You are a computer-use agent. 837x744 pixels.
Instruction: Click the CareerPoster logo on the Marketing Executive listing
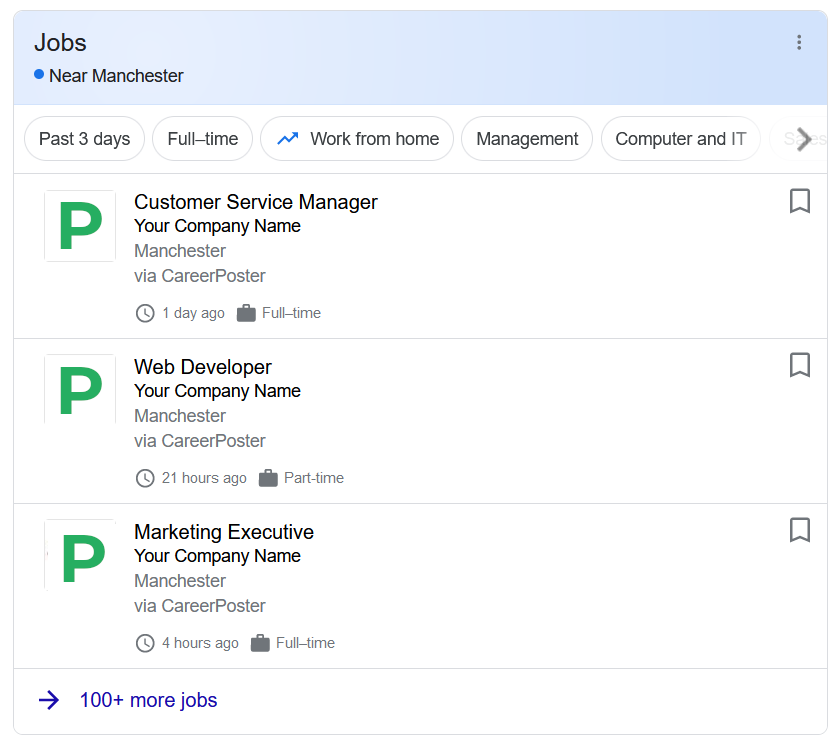80,555
